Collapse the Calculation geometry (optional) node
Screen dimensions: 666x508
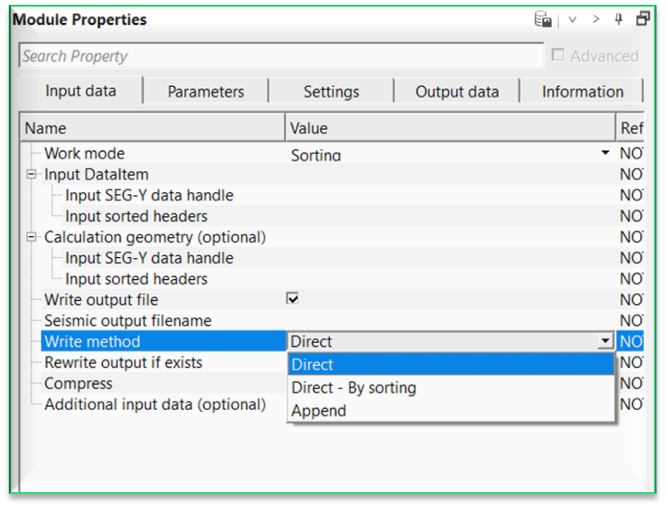pyautogui.click(x=32, y=238)
